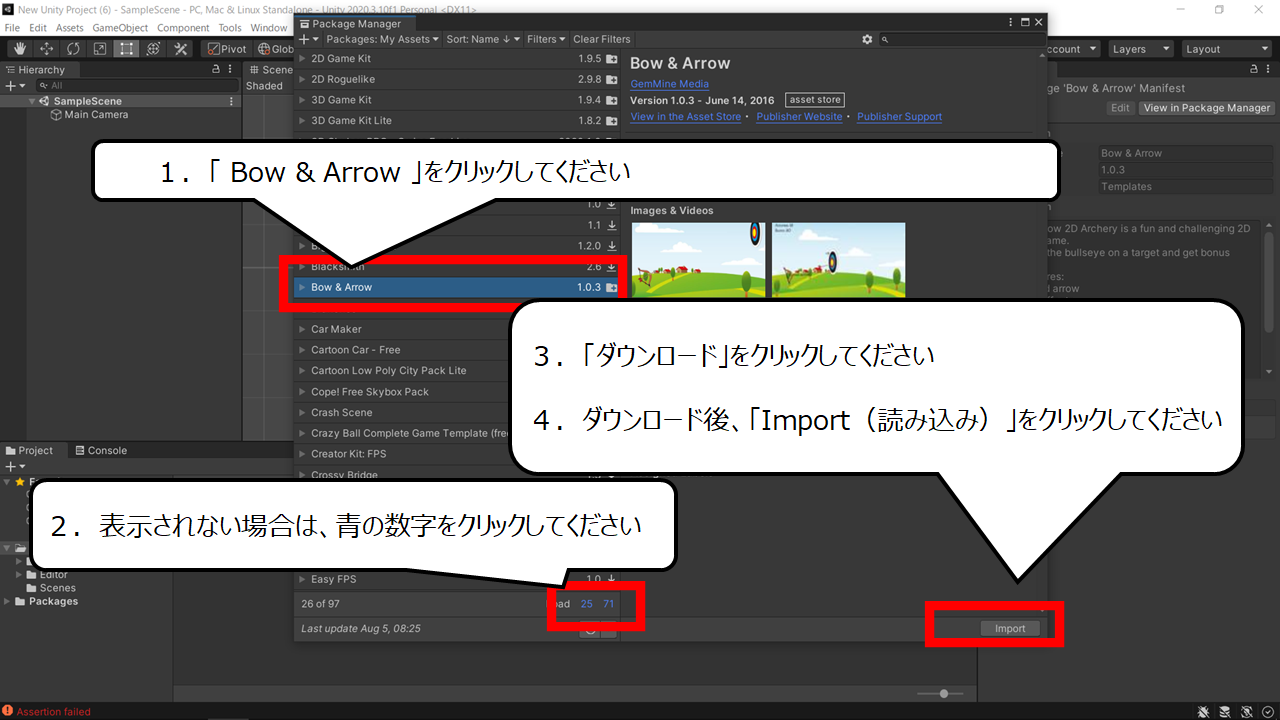Open Package Manager settings gear
Viewport: 1280px width, 720px height.
[867, 39]
